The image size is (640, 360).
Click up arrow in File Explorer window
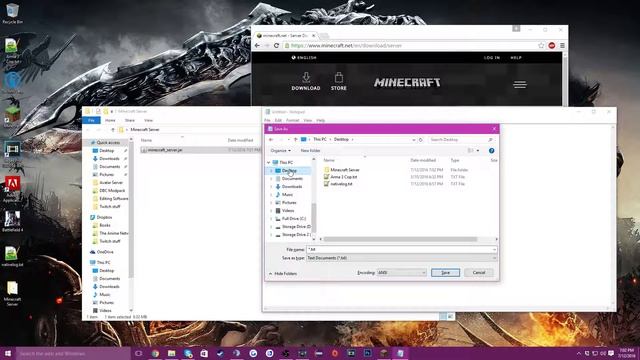113,130
